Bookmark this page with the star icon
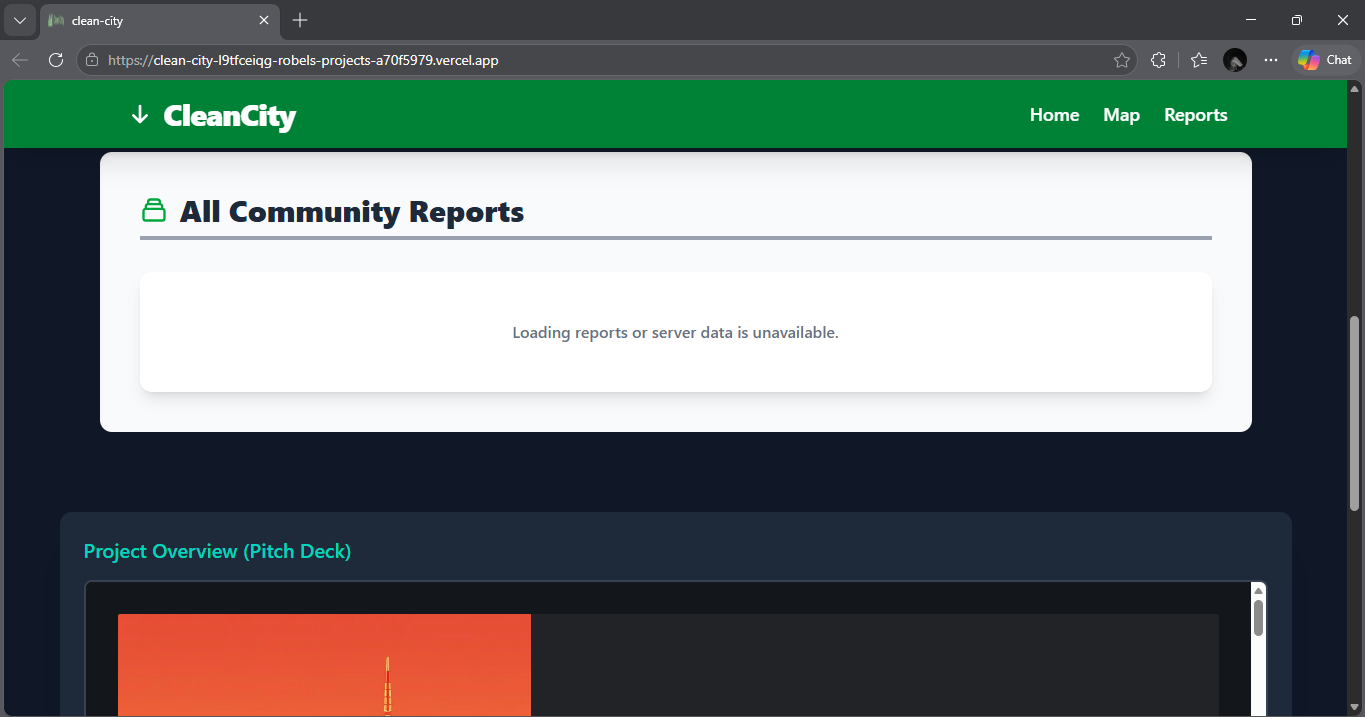The image size is (1365, 717). pos(1122,60)
